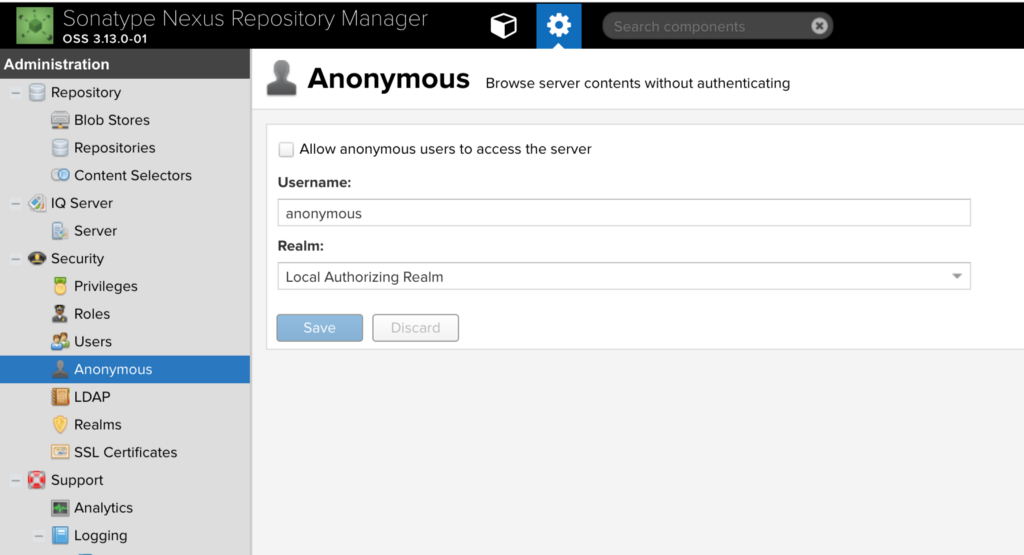Click the Anonymous silhouette icon in sidebar
The width and height of the screenshot is (1024, 555).
(x=60, y=369)
